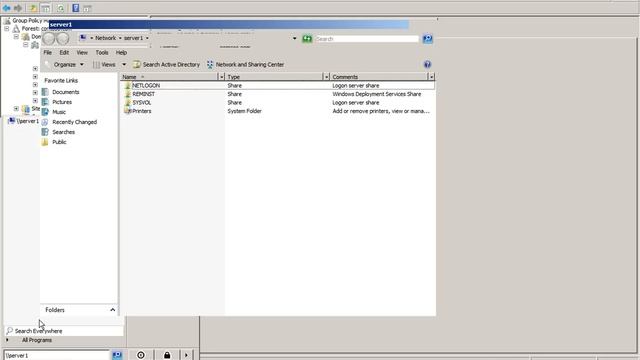Click Logon server share comment for NETLOGON
Viewport: 640px width, 360px height.
[356, 86]
